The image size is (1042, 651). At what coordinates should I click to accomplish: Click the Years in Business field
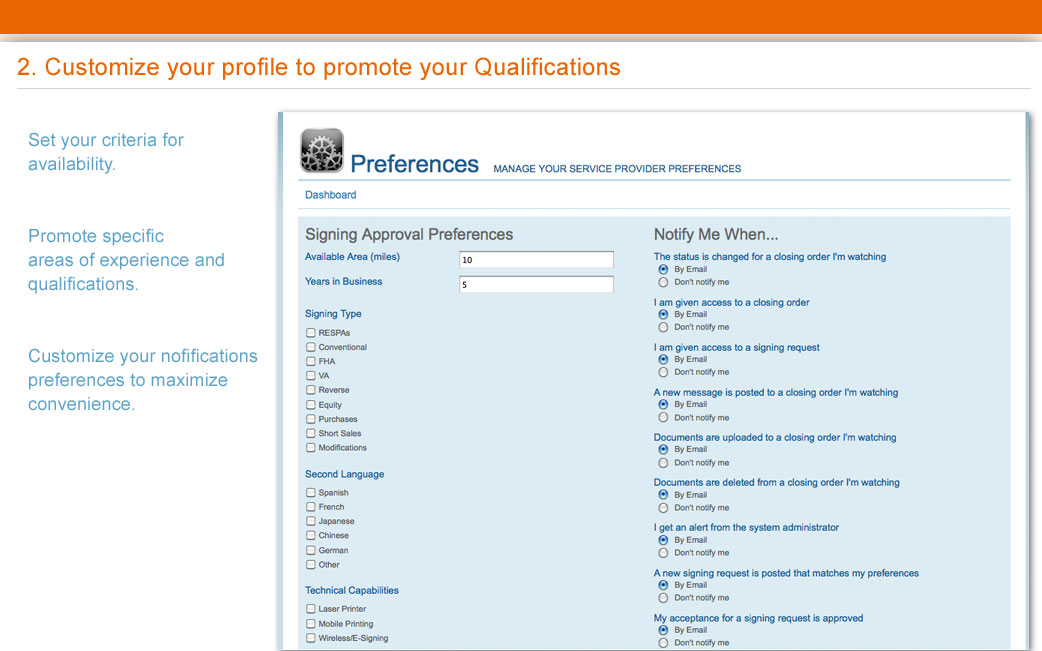tap(536, 284)
